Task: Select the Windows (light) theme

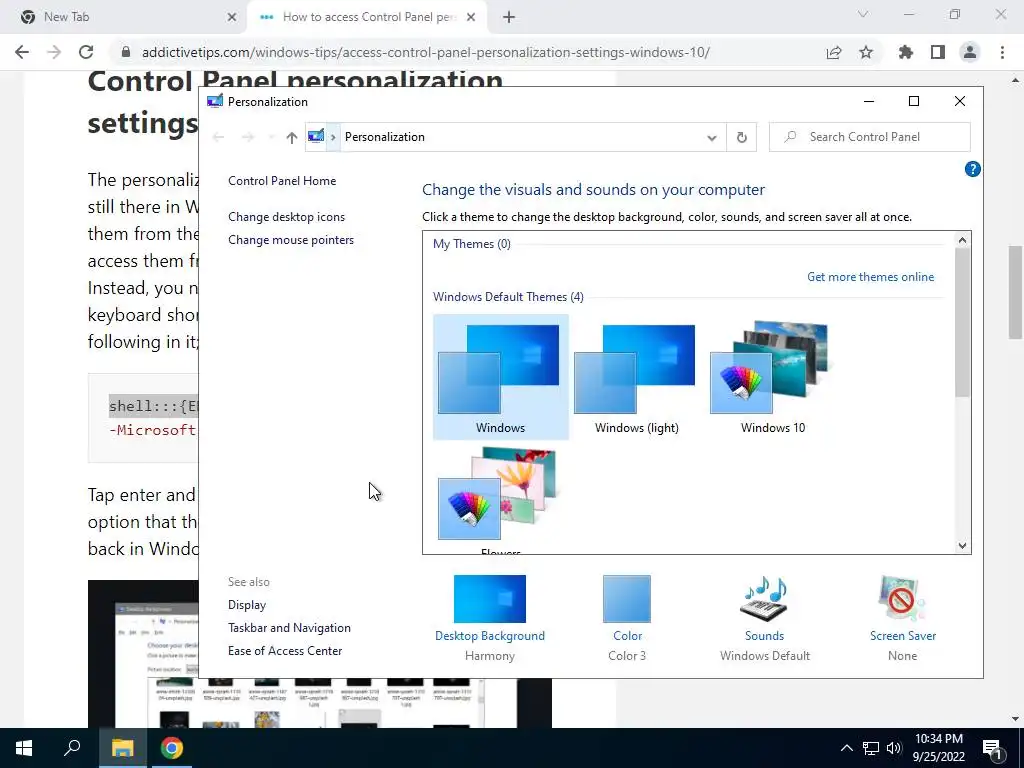Action: point(636,377)
